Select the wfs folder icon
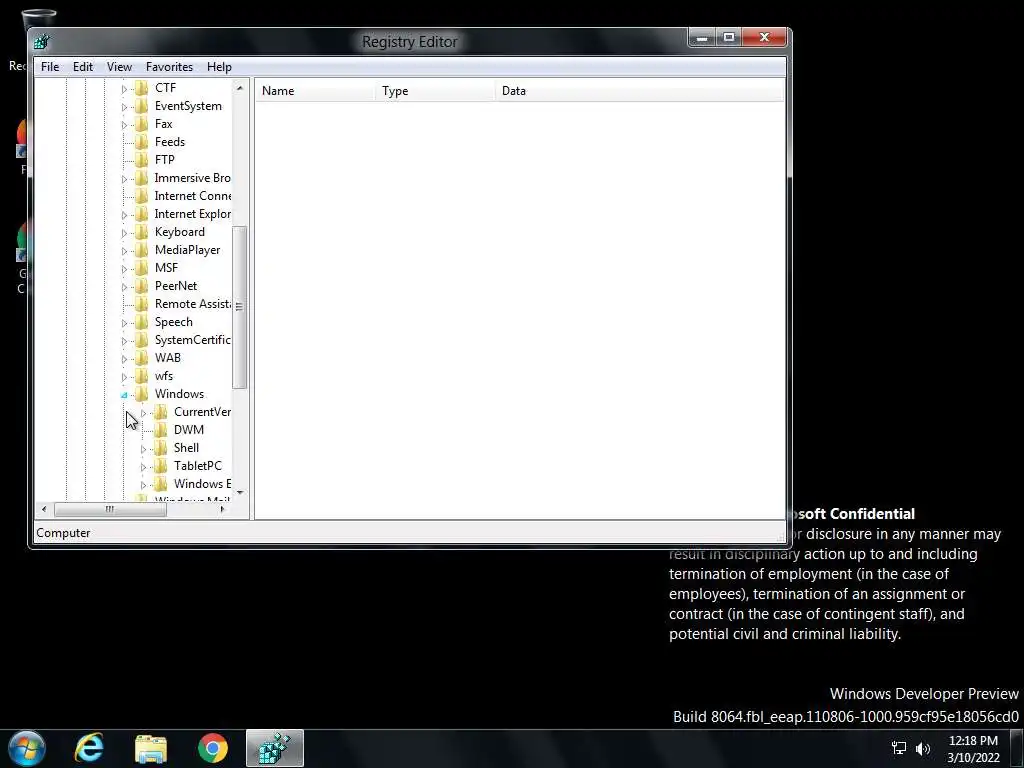This screenshot has height=768, width=1024. click(x=141, y=376)
